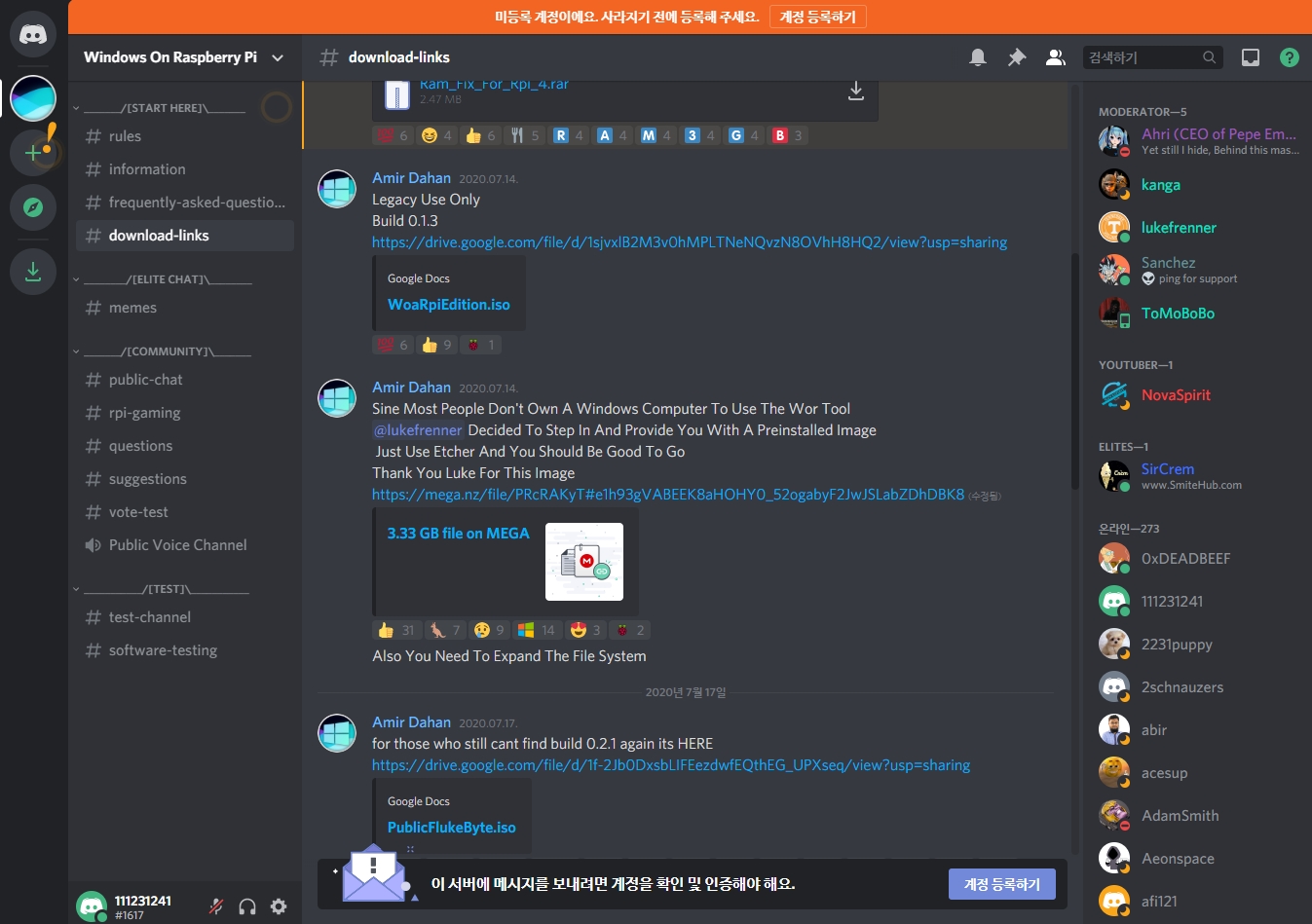Click the @lukefrenner mention
The height and width of the screenshot is (924, 1312).
(x=418, y=430)
